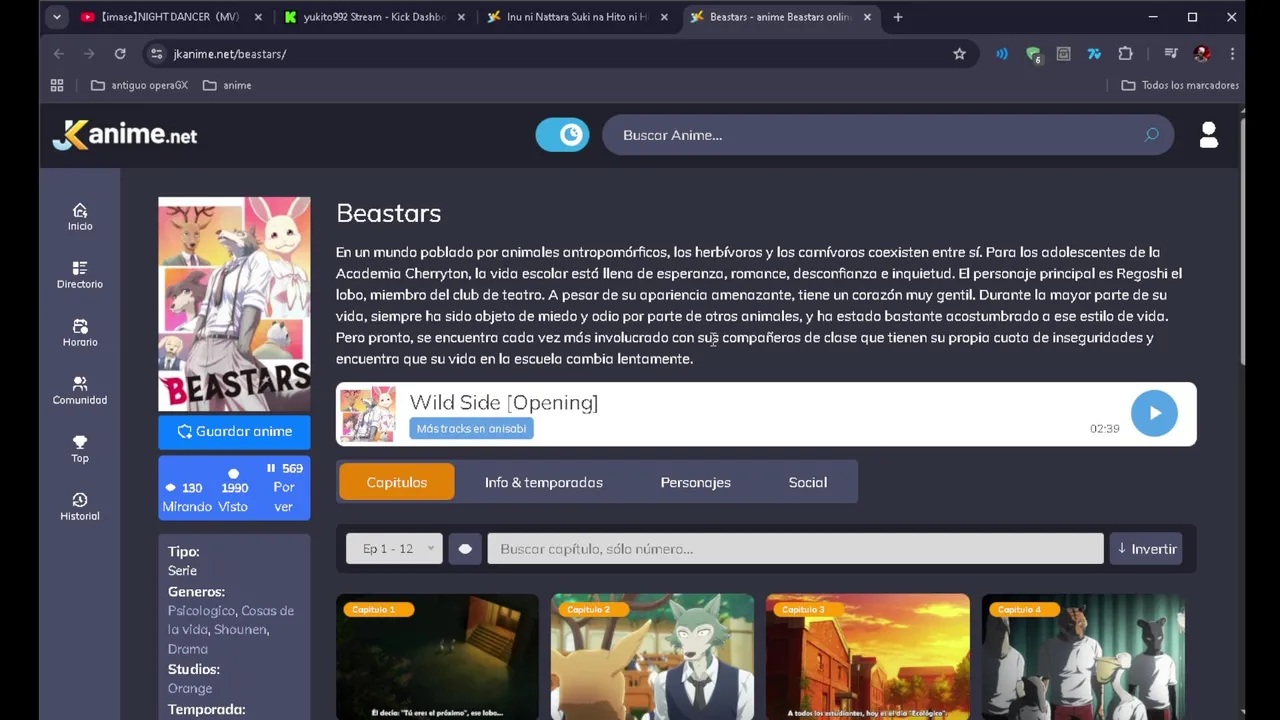Click the green extension with badge 6
Image resolution: width=1280 pixels, height=720 pixels.
pyautogui.click(x=1033, y=54)
